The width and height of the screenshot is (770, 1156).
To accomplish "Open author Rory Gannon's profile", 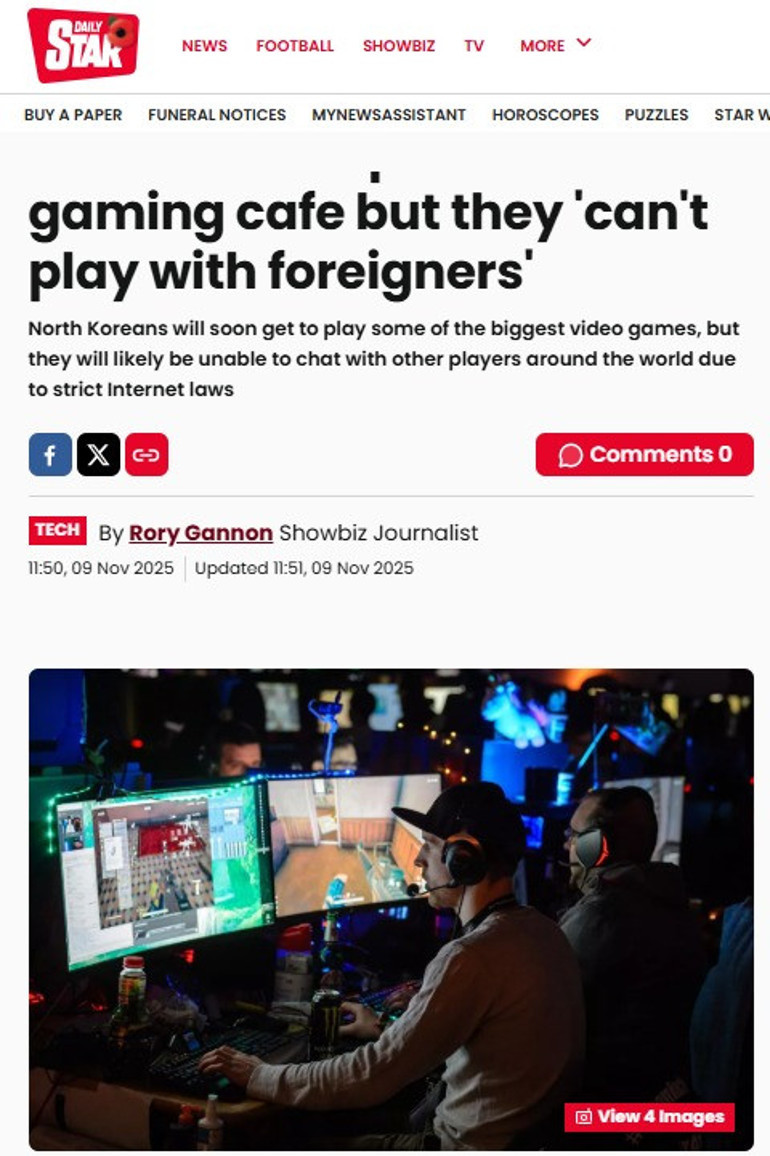I will point(201,532).
